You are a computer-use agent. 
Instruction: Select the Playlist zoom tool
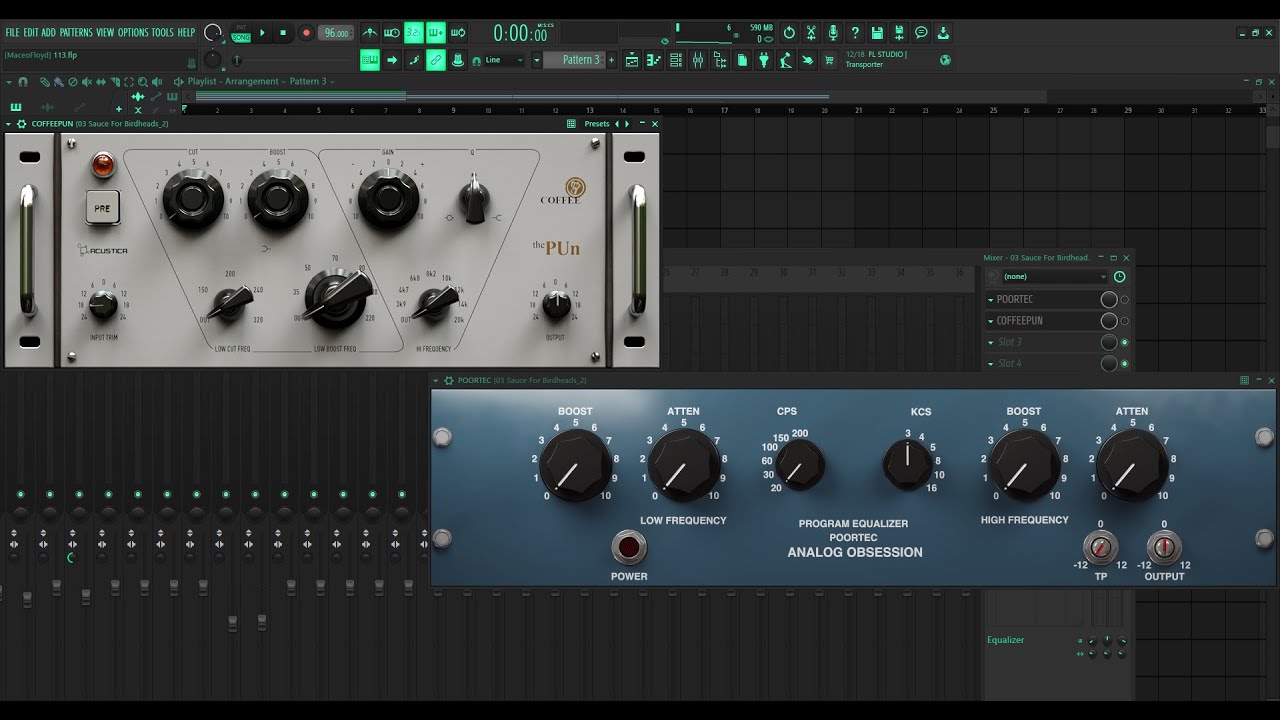click(143, 81)
